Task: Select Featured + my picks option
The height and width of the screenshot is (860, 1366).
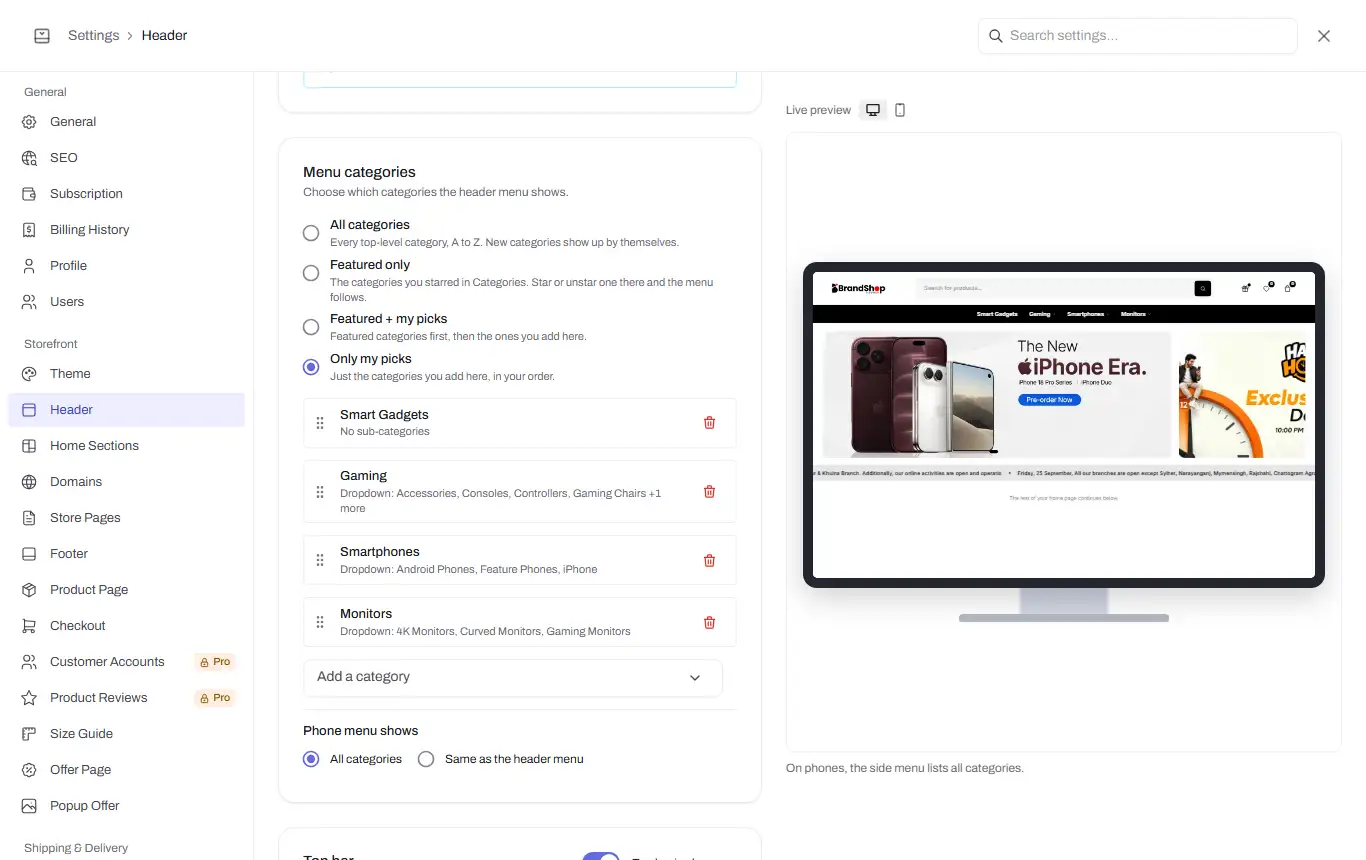Action: pyautogui.click(x=311, y=327)
